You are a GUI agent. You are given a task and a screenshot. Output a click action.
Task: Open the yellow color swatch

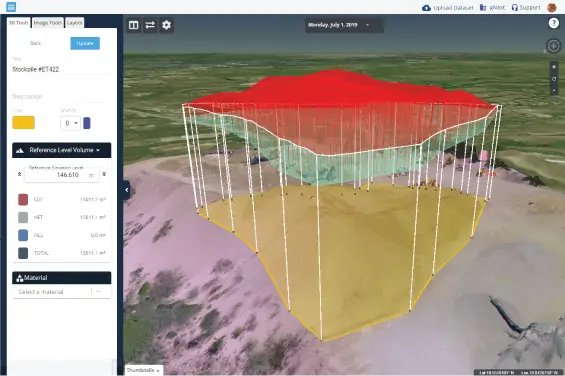23,123
